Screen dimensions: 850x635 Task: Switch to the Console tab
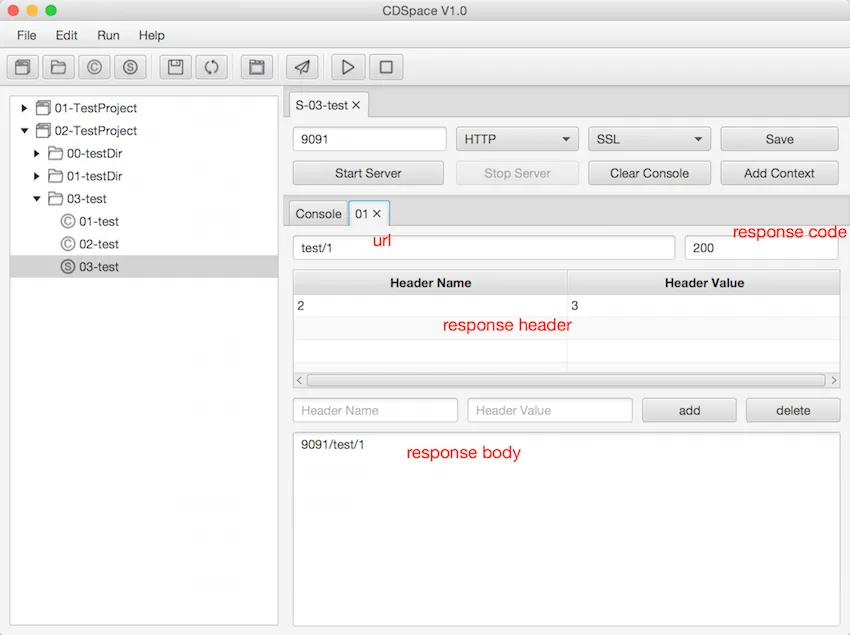pyautogui.click(x=318, y=214)
